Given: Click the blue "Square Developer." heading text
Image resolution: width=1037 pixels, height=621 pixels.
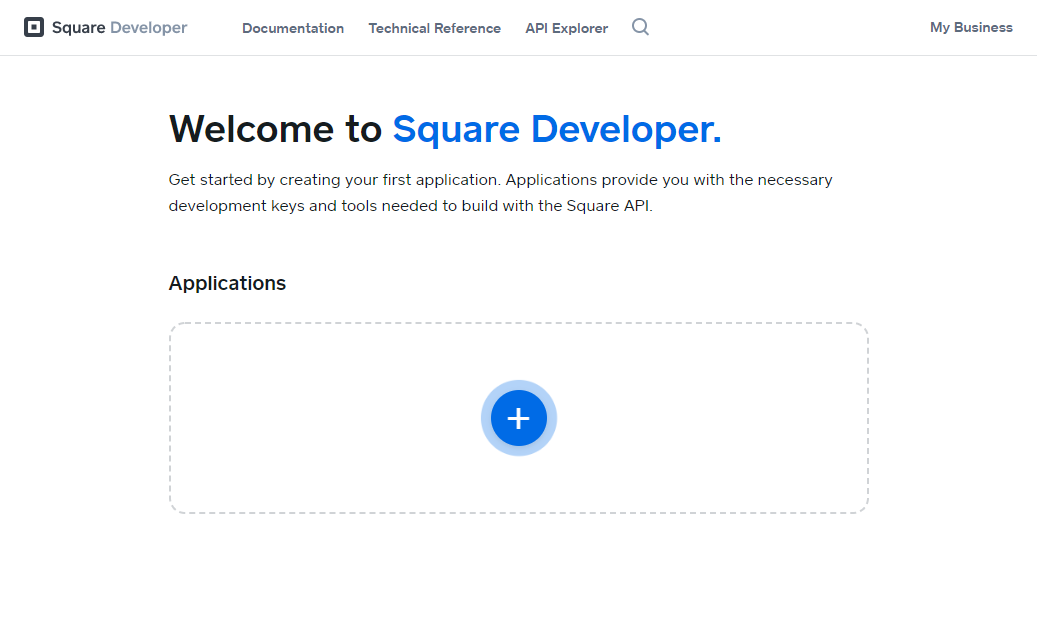Looking at the screenshot, I should 556,129.
